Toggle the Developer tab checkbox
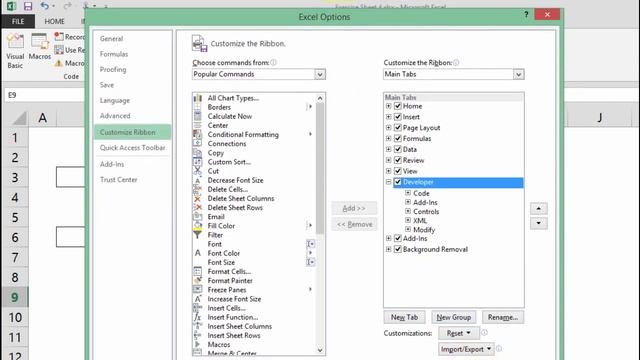 tap(398, 182)
